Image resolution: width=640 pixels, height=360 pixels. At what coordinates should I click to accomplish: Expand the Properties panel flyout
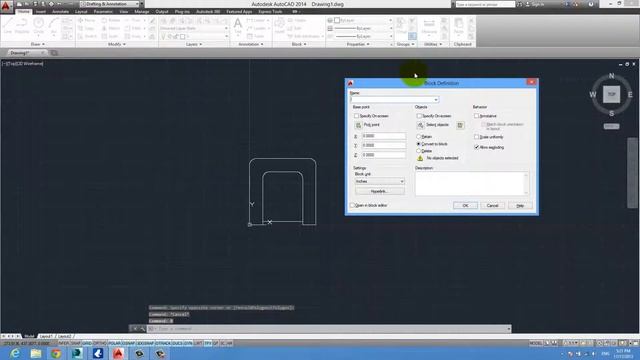pos(358,44)
